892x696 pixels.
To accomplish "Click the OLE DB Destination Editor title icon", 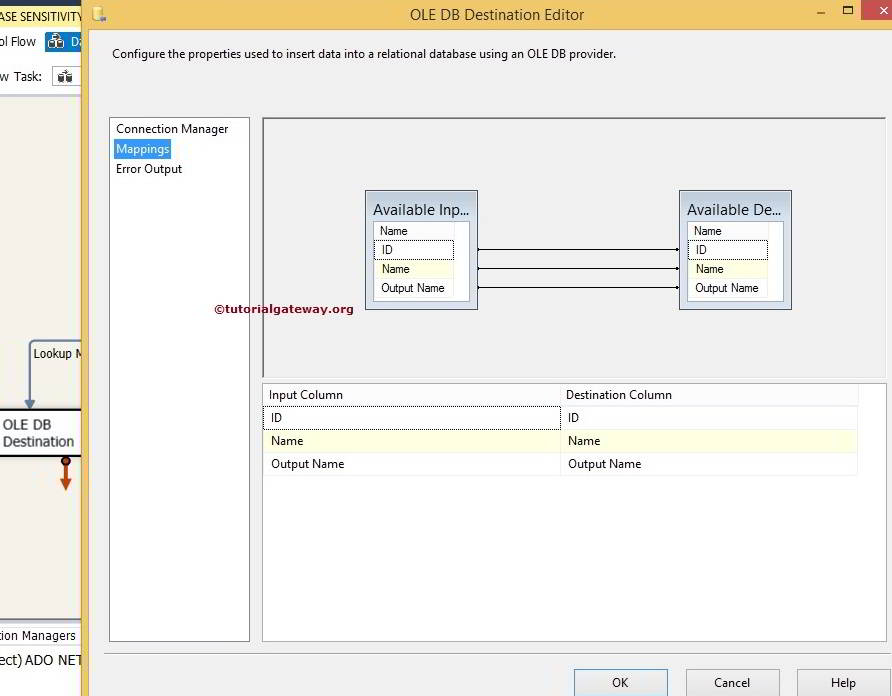I will (x=98, y=14).
